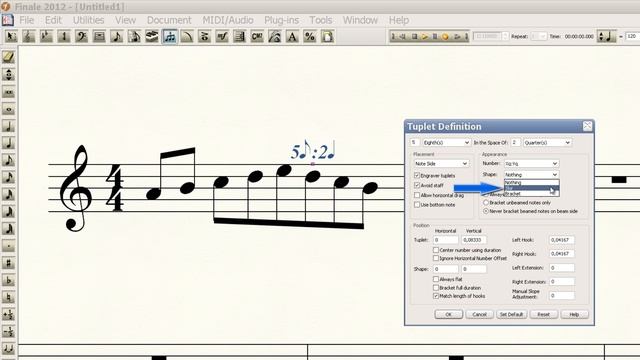Enable Allow horizontal drag checkbox
Viewport: 640px width, 360px height.
[x=417, y=195]
